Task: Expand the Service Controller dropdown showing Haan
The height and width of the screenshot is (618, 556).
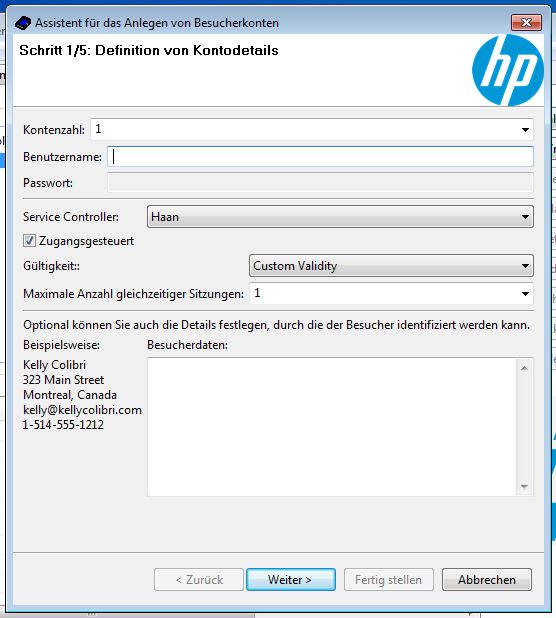Action: coord(340,216)
